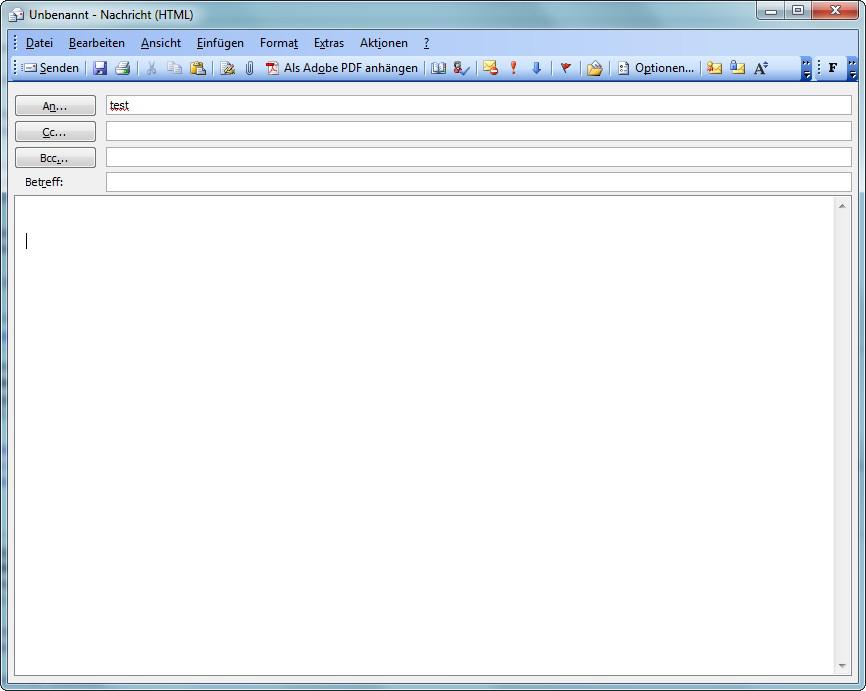
Task: Open the Ansicht menu
Action: pyautogui.click(x=161, y=43)
